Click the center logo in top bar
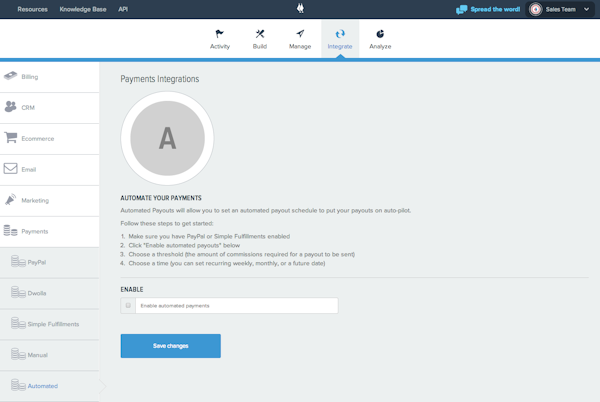The width and height of the screenshot is (600, 402). [x=300, y=9]
